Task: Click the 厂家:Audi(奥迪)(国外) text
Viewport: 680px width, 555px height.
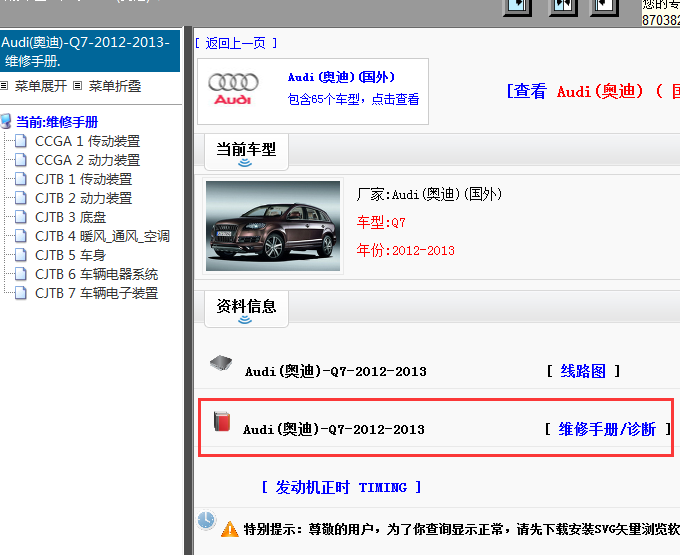Action: [429, 194]
